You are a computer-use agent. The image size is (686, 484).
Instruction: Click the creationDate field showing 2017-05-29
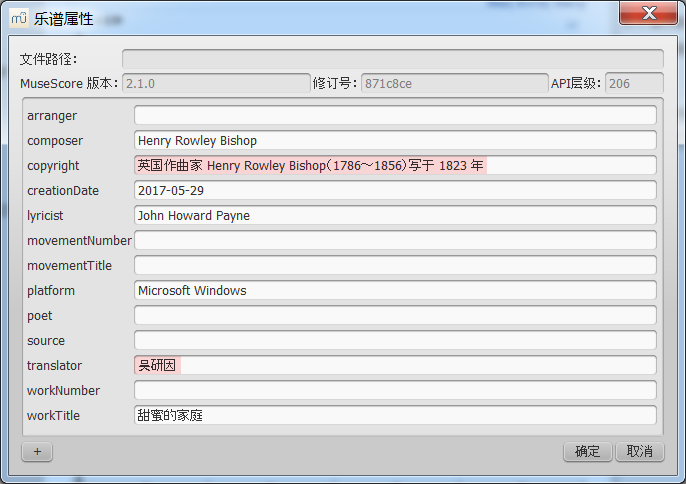395,191
